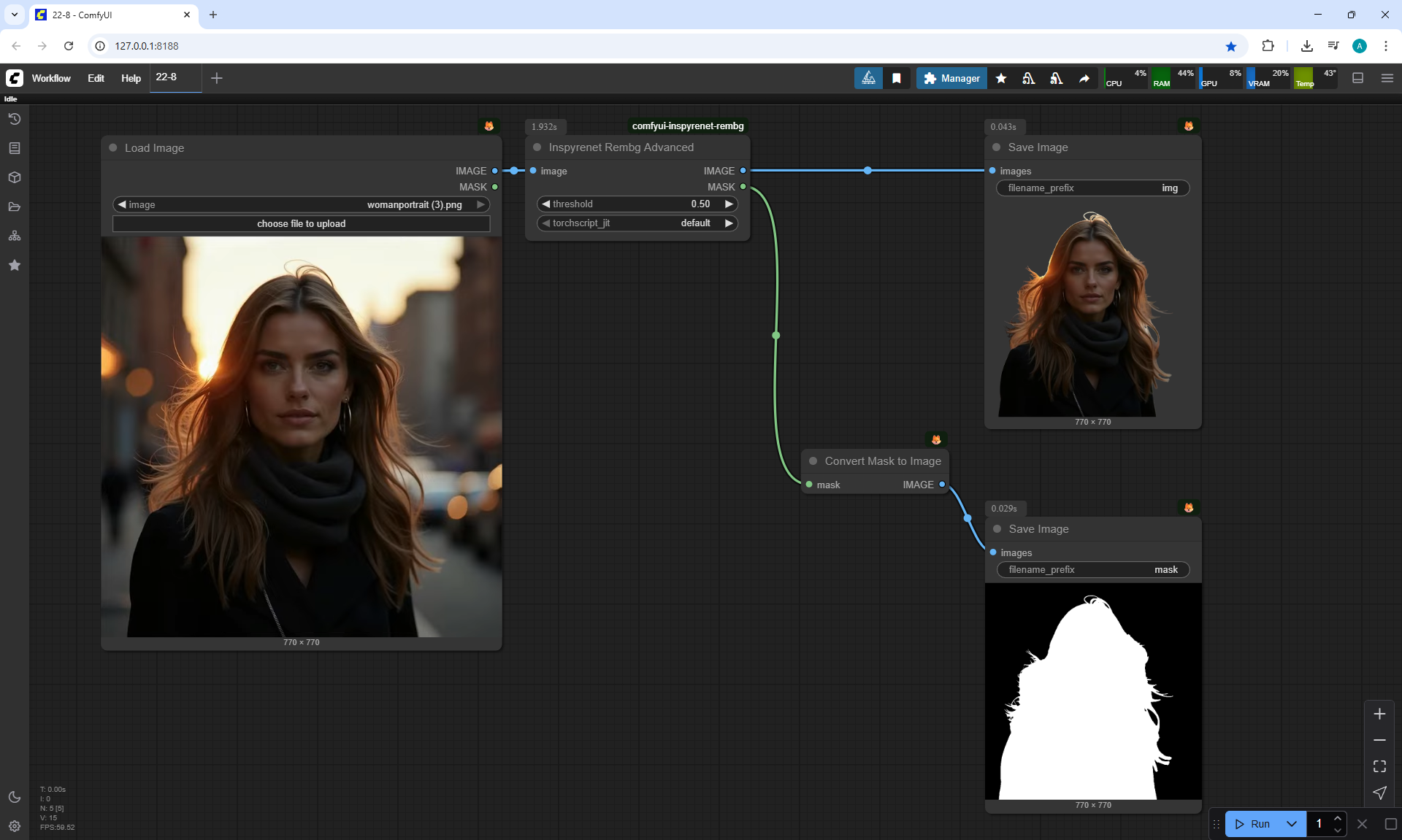The width and height of the screenshot is (1402, 840).
Task: Click the star favorites icon in top toolbar
Action: 1001,78
